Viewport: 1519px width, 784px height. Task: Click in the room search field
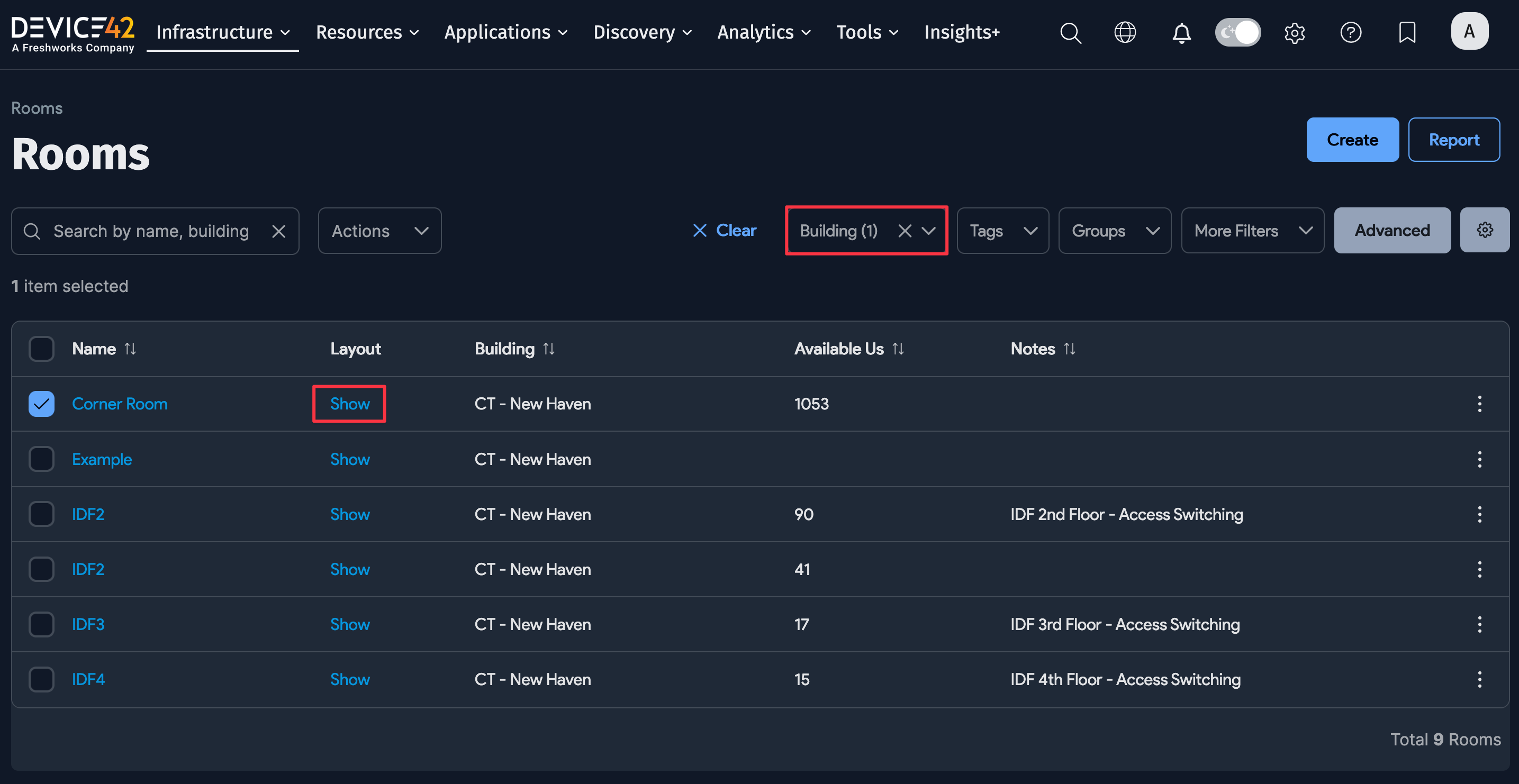[x=150, y=231]
